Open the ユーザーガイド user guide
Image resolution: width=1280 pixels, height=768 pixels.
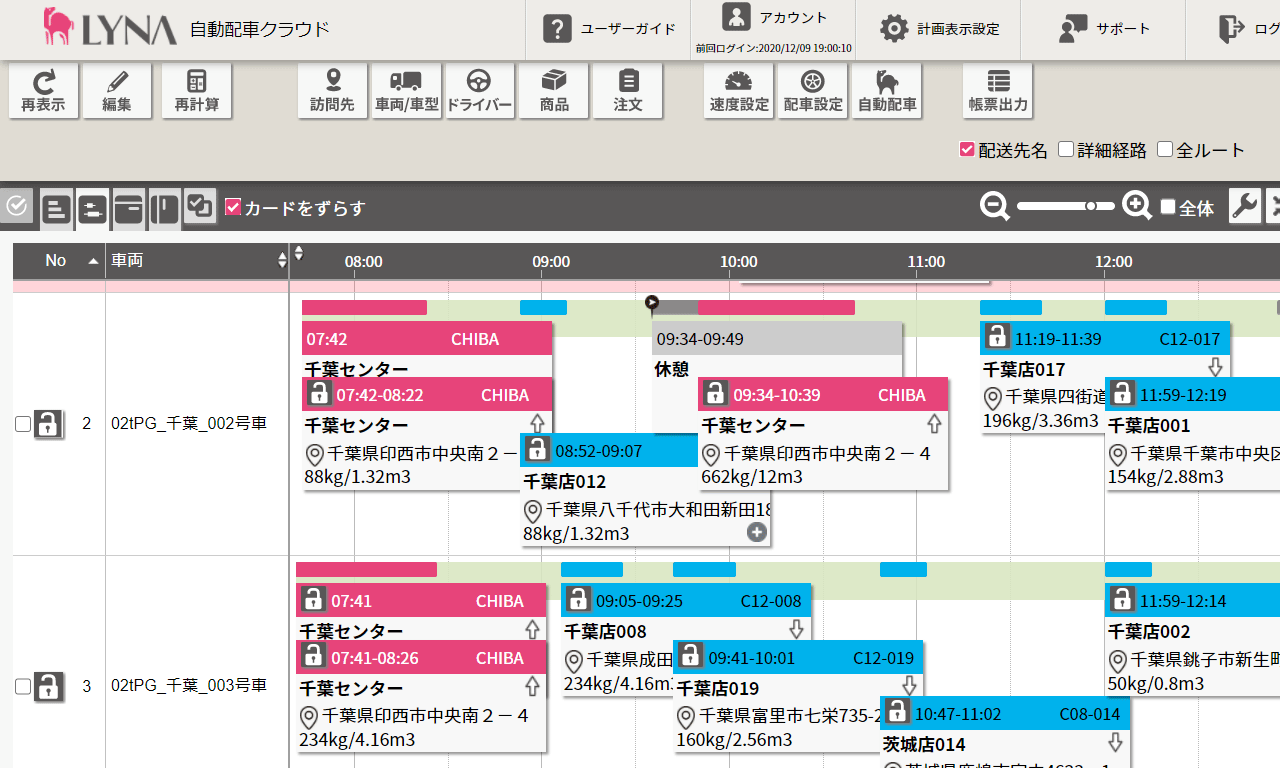[608, 29]
